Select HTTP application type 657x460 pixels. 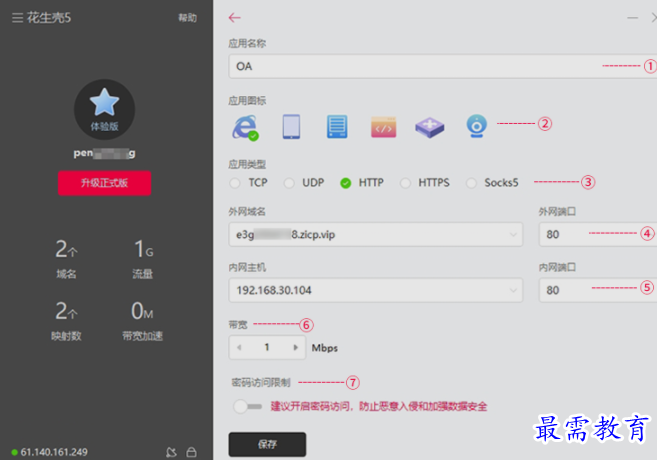coord(346,183)
